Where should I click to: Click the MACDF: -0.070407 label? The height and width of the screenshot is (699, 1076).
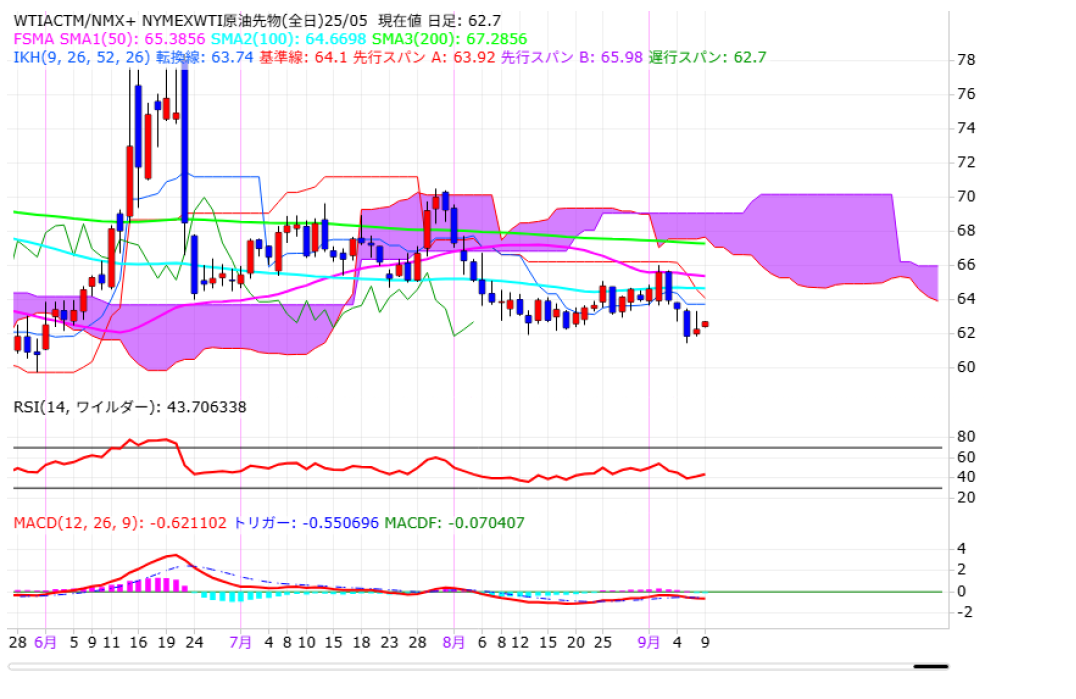[454, 523]
